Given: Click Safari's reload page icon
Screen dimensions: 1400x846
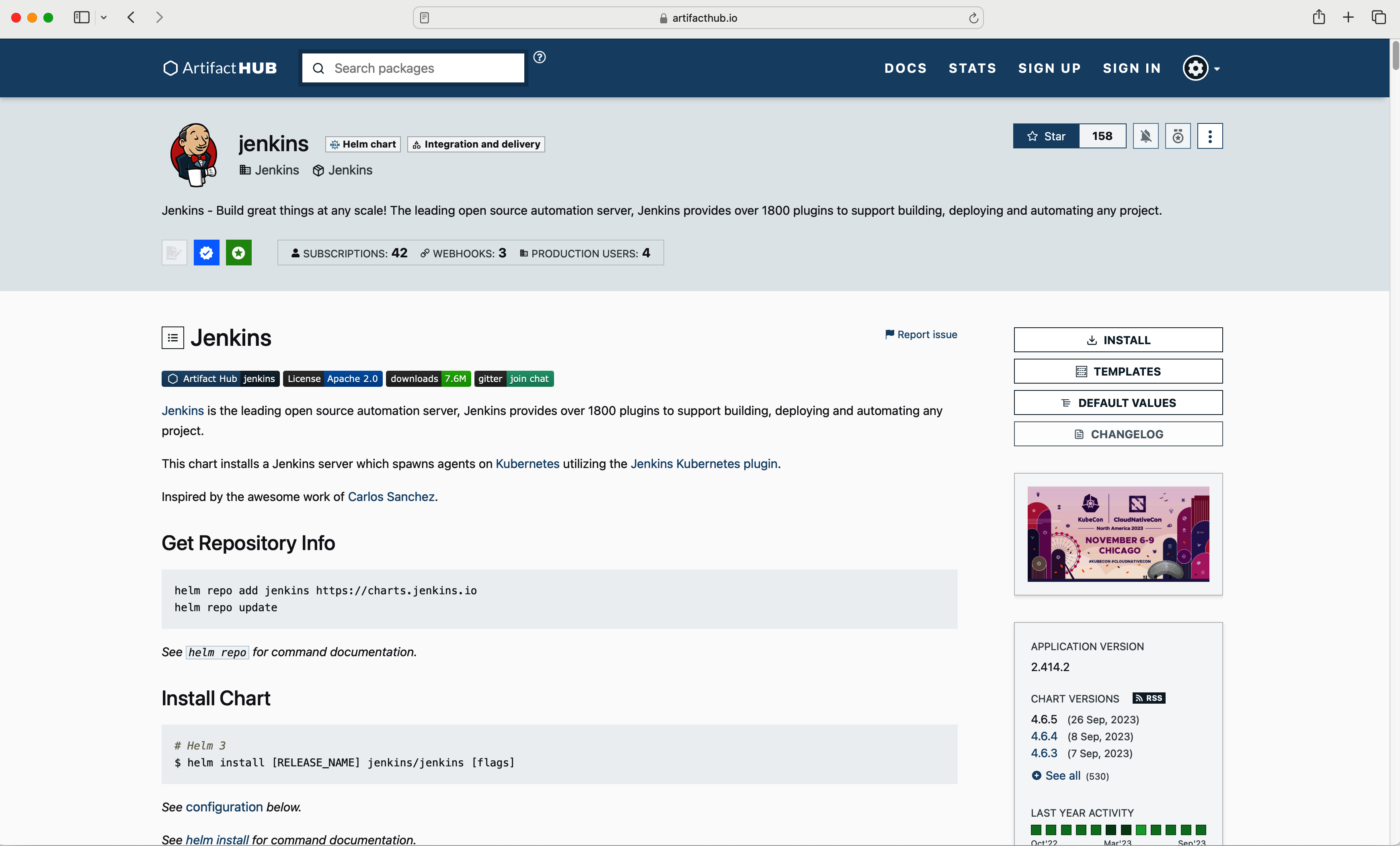Looking at the screenshot, I should pyautogui.click(x=973, y=18).
